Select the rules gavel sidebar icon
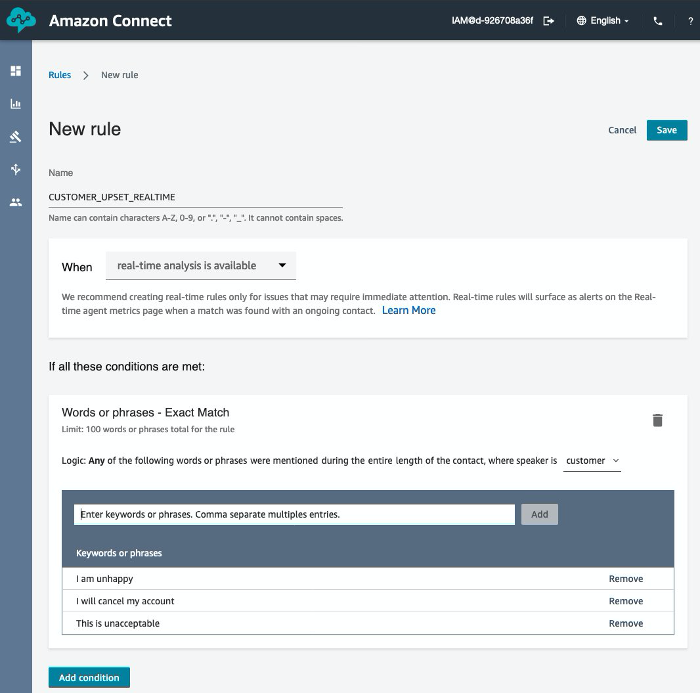 click(x=16, y=137)
